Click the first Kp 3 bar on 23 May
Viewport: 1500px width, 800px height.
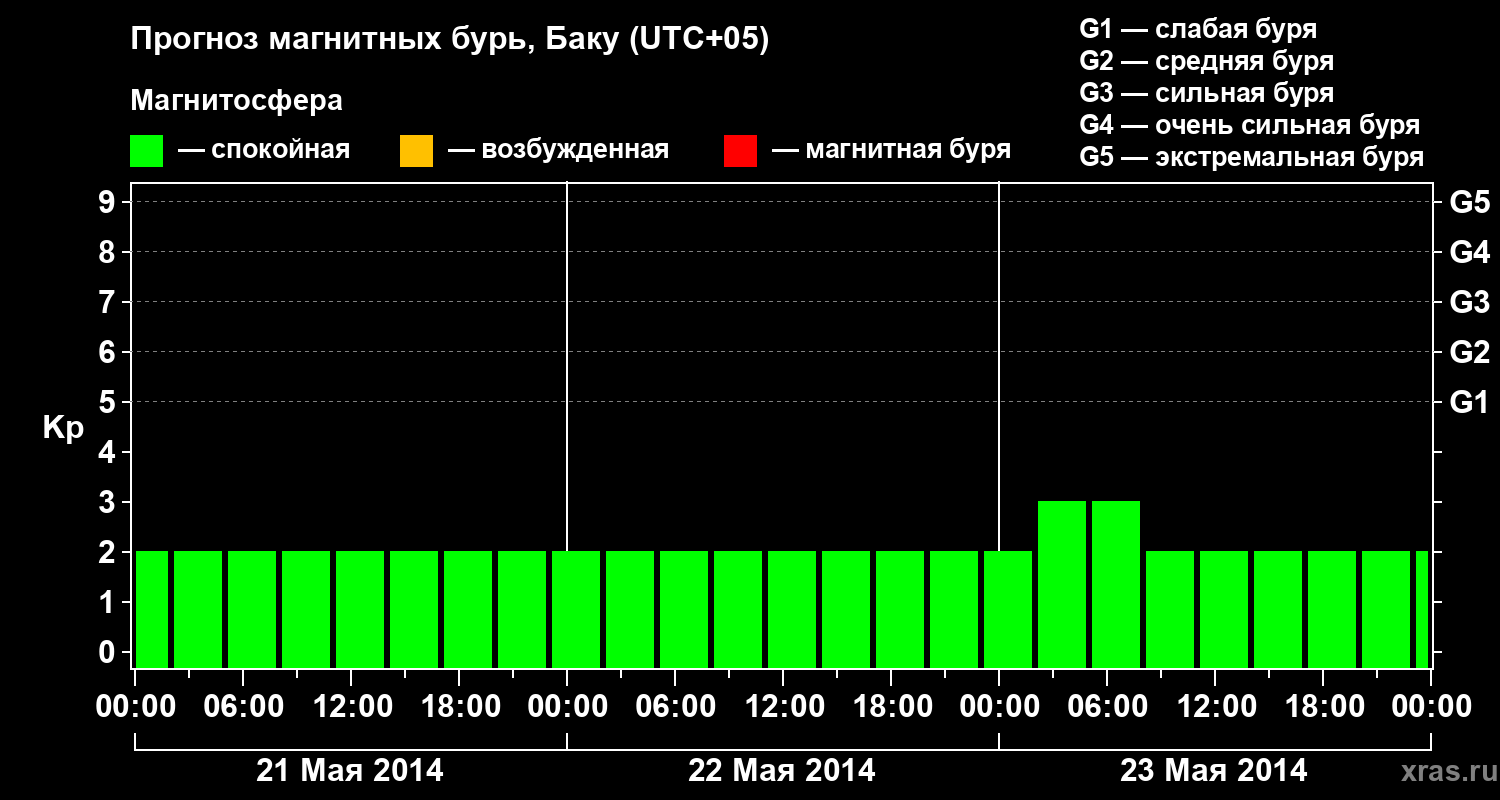(1062, 584)
